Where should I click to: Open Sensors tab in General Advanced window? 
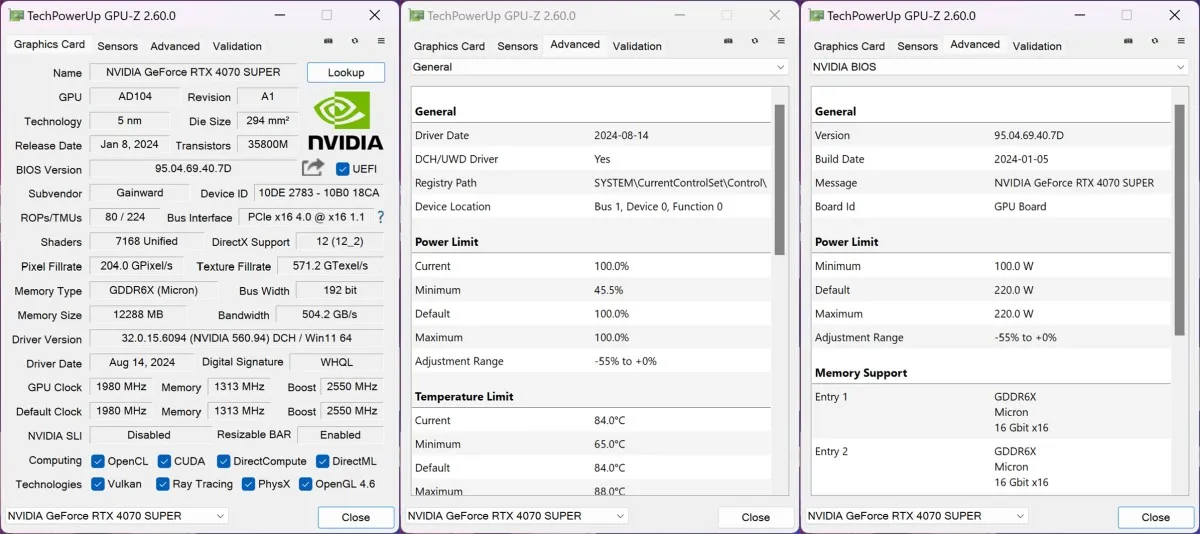point(518,46)
